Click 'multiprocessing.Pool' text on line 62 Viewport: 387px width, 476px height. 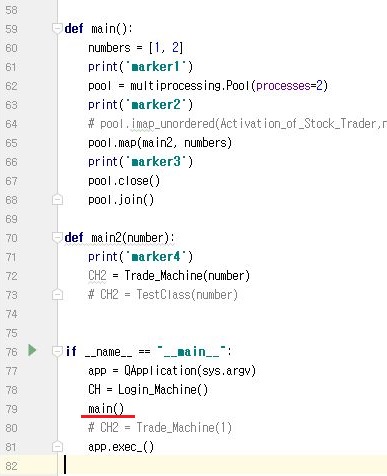tap(190, 86)
